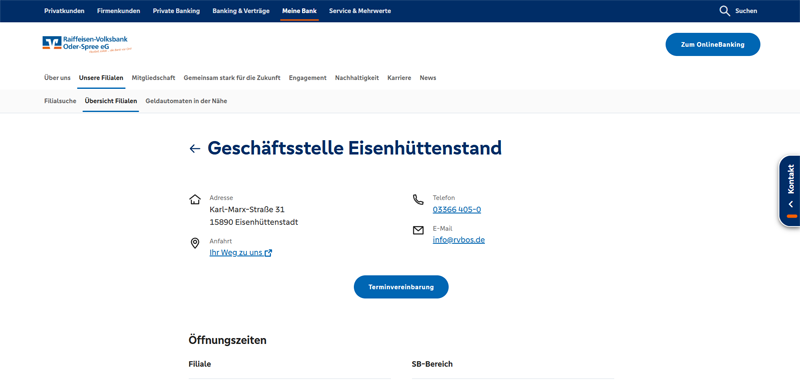Go to Über uns section
Viewport: 800px width, 381px height.
57,78
